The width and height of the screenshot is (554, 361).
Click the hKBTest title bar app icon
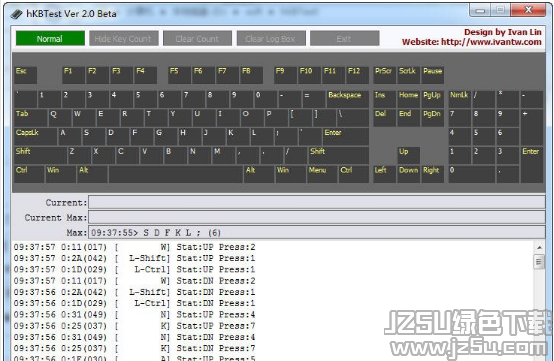pyautogui.click(x=16, y=14)
